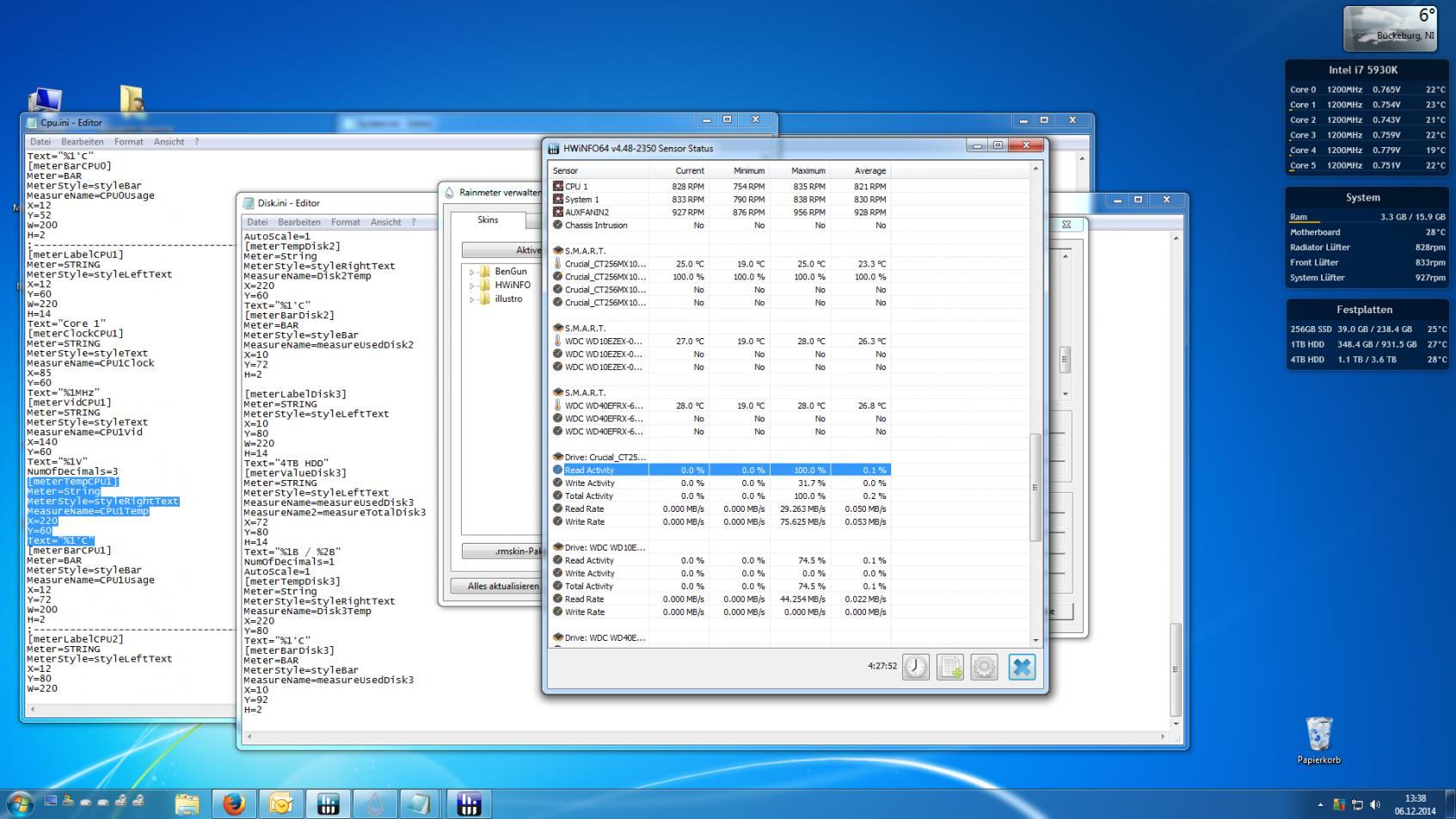Screen dimensions: 1456x819
Task: Expand the BenGun folder in Rainmeter tree
Action: (472, 272)
